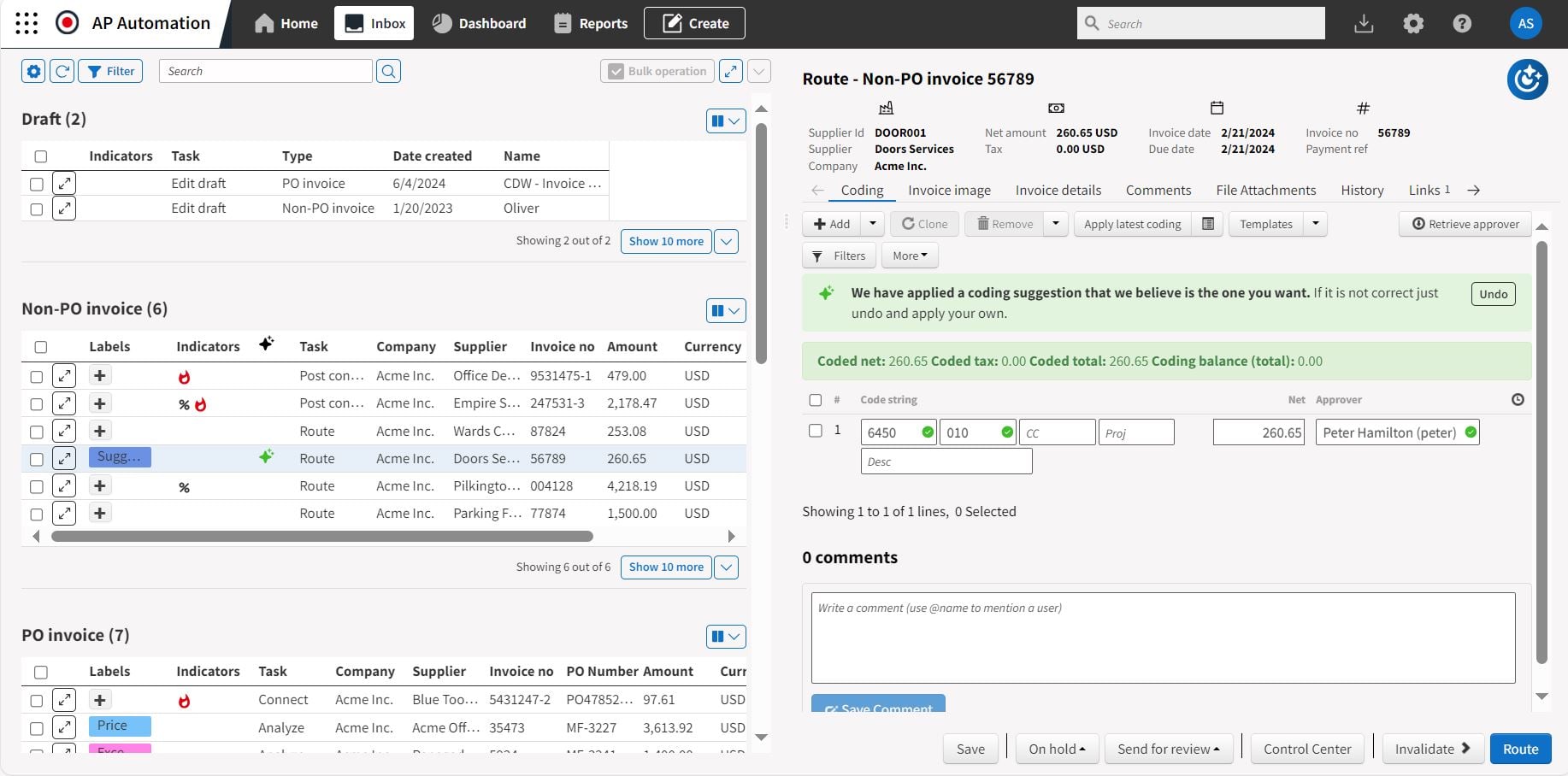Add a label to Parking invoice 77874
The image size is (1568, 776).
[100, 514]
